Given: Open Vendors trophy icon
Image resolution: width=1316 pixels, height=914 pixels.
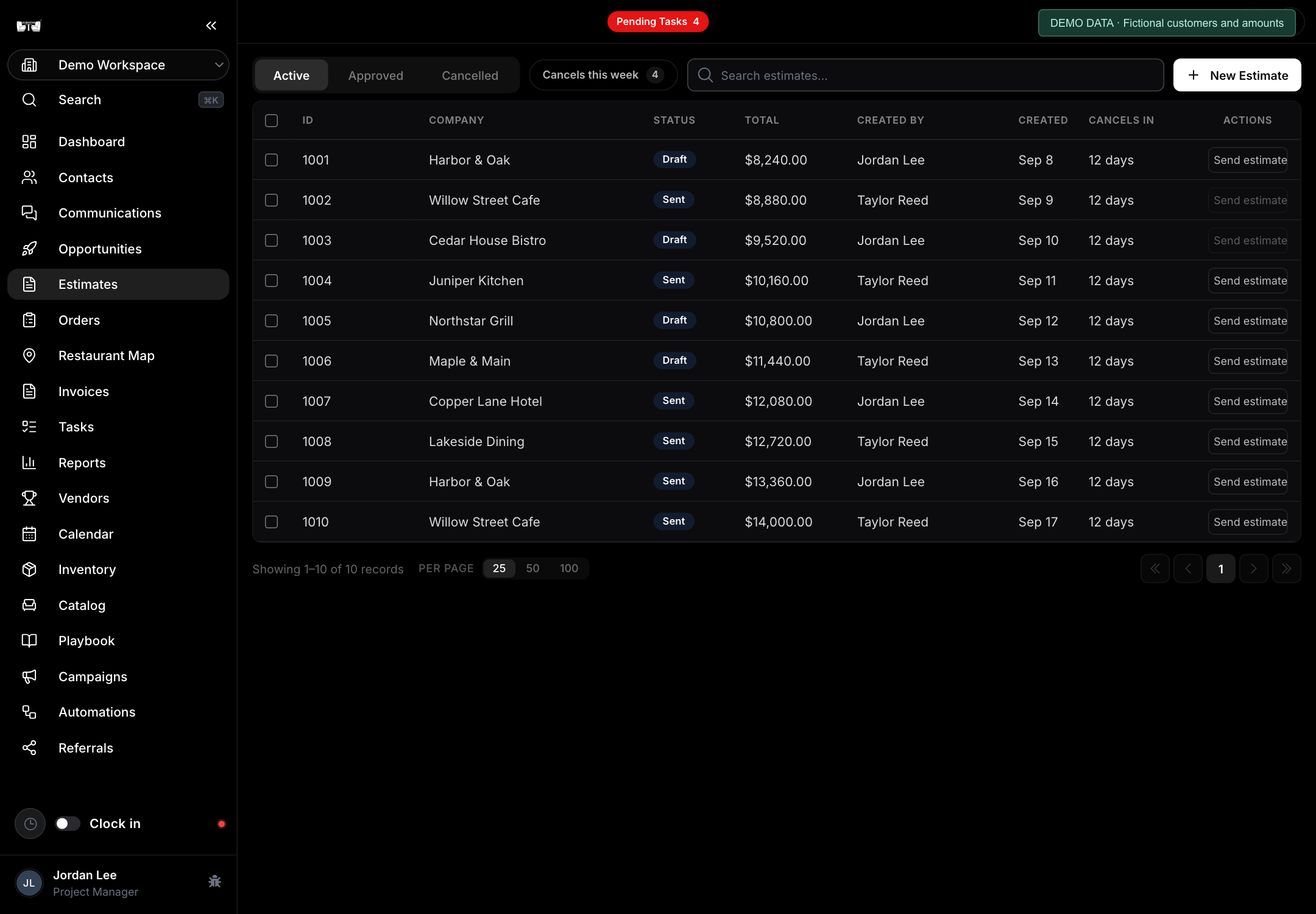Looking at the screenshot, I should click(29, 498).
